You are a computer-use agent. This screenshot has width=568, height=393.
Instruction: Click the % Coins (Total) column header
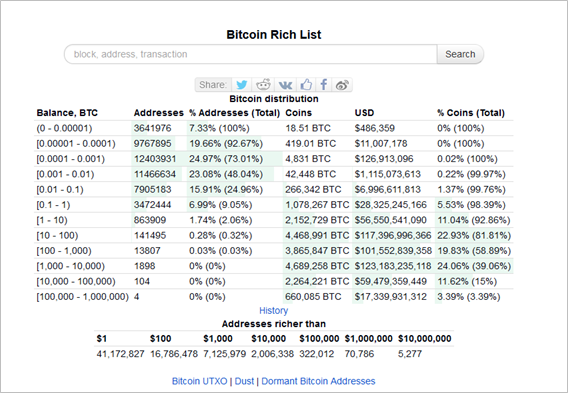click(x=471, y=113)
